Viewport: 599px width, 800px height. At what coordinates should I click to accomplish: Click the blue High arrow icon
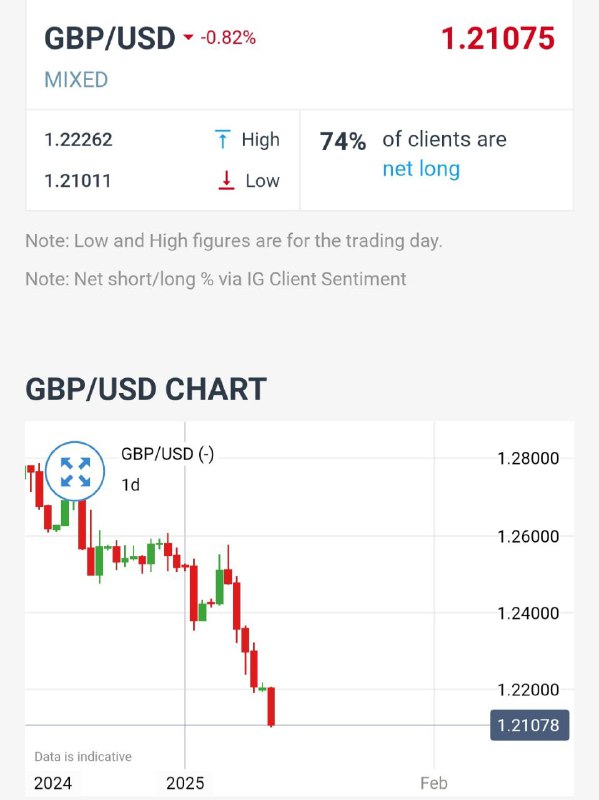tap(222, 139)
